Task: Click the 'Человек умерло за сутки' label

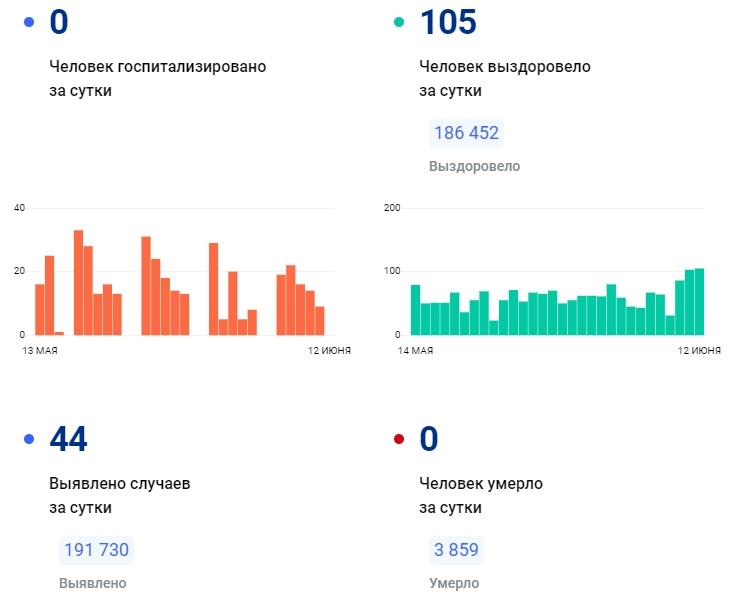Action: pos(480,495)
